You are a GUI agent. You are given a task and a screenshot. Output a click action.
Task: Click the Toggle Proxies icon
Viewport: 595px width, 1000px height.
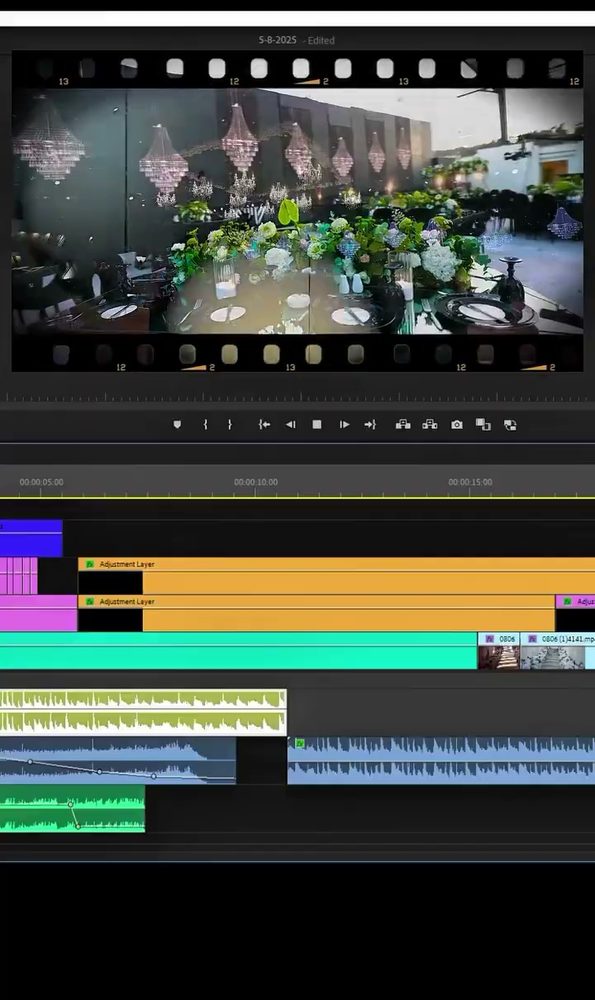(x=510, y=425)
